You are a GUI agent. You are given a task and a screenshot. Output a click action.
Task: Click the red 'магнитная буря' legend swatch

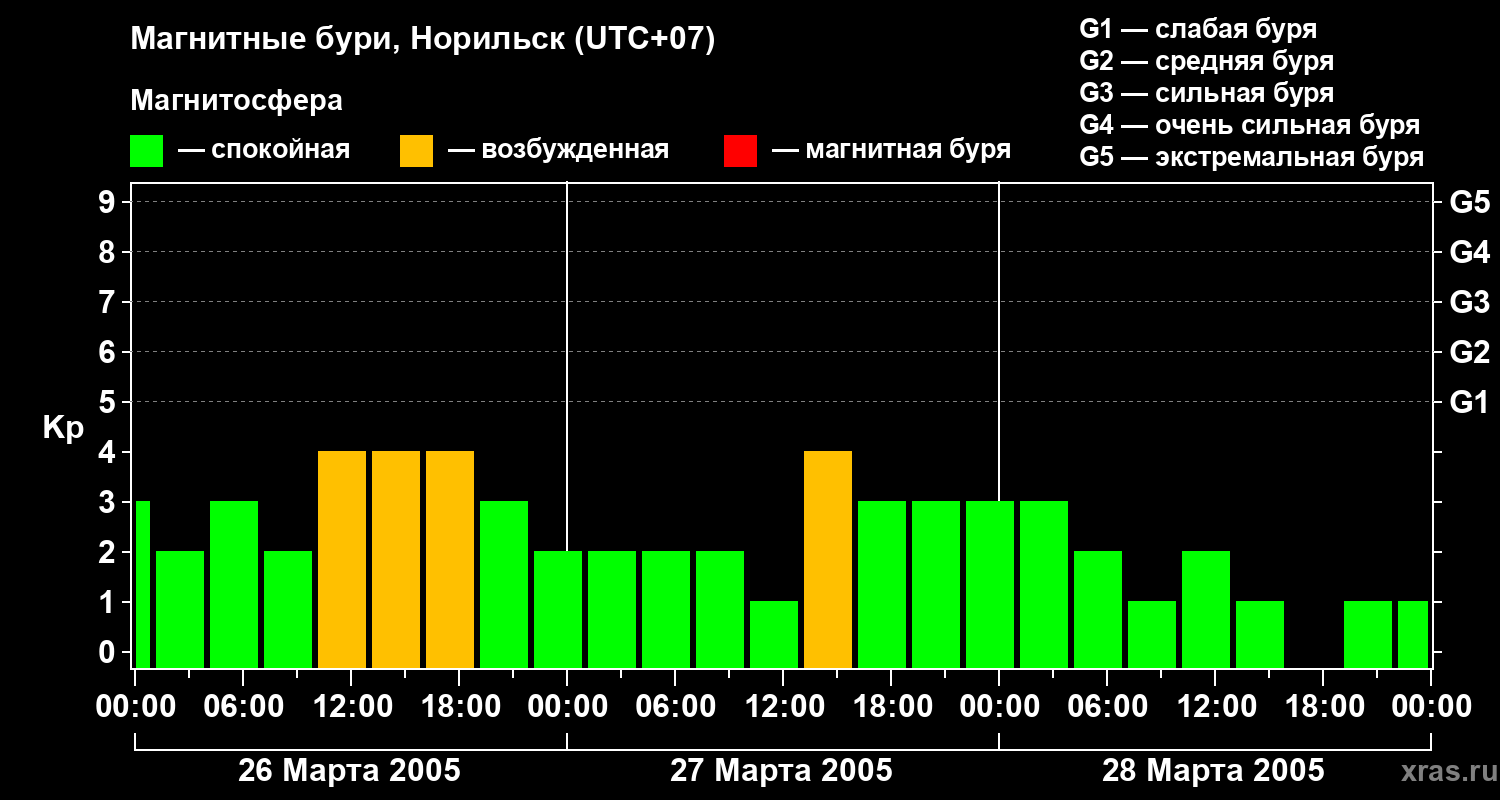click(740, 151)
